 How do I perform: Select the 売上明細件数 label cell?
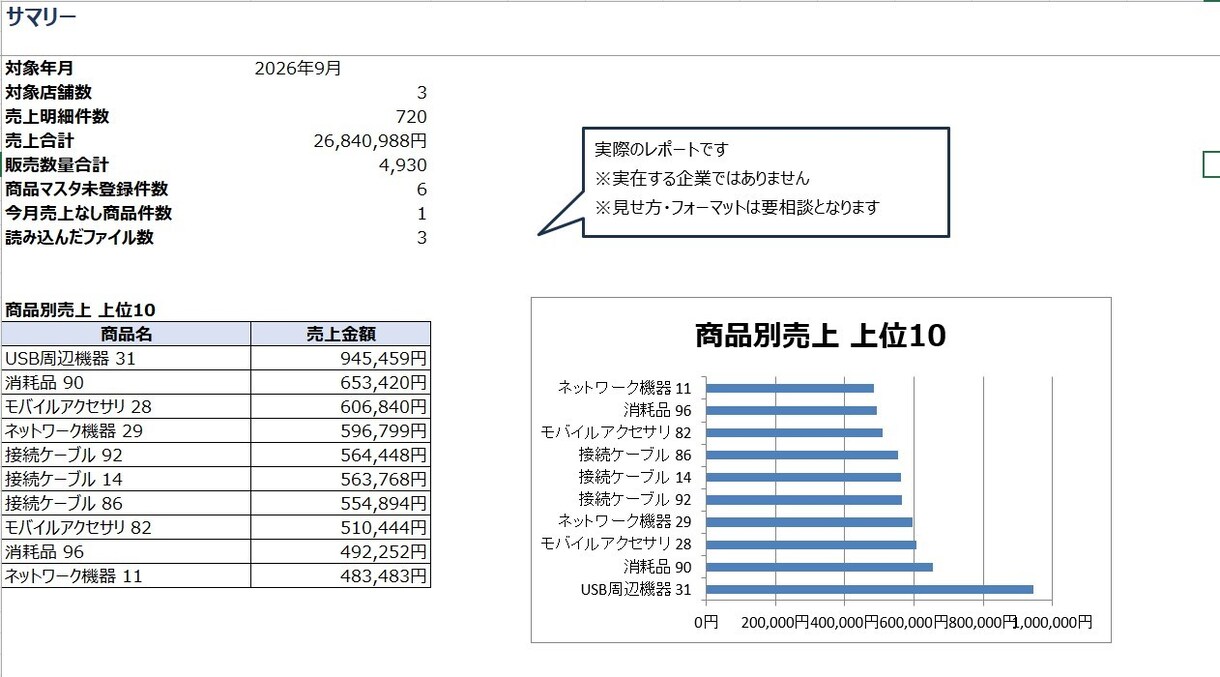[57, 116]
